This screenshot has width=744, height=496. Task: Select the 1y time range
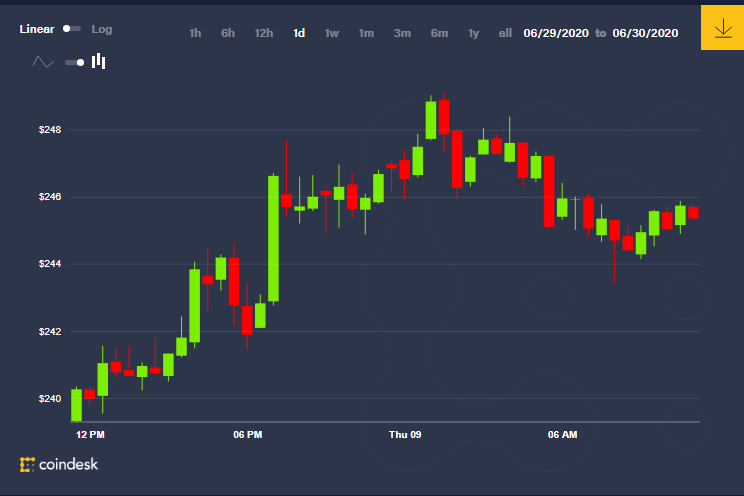474,33
